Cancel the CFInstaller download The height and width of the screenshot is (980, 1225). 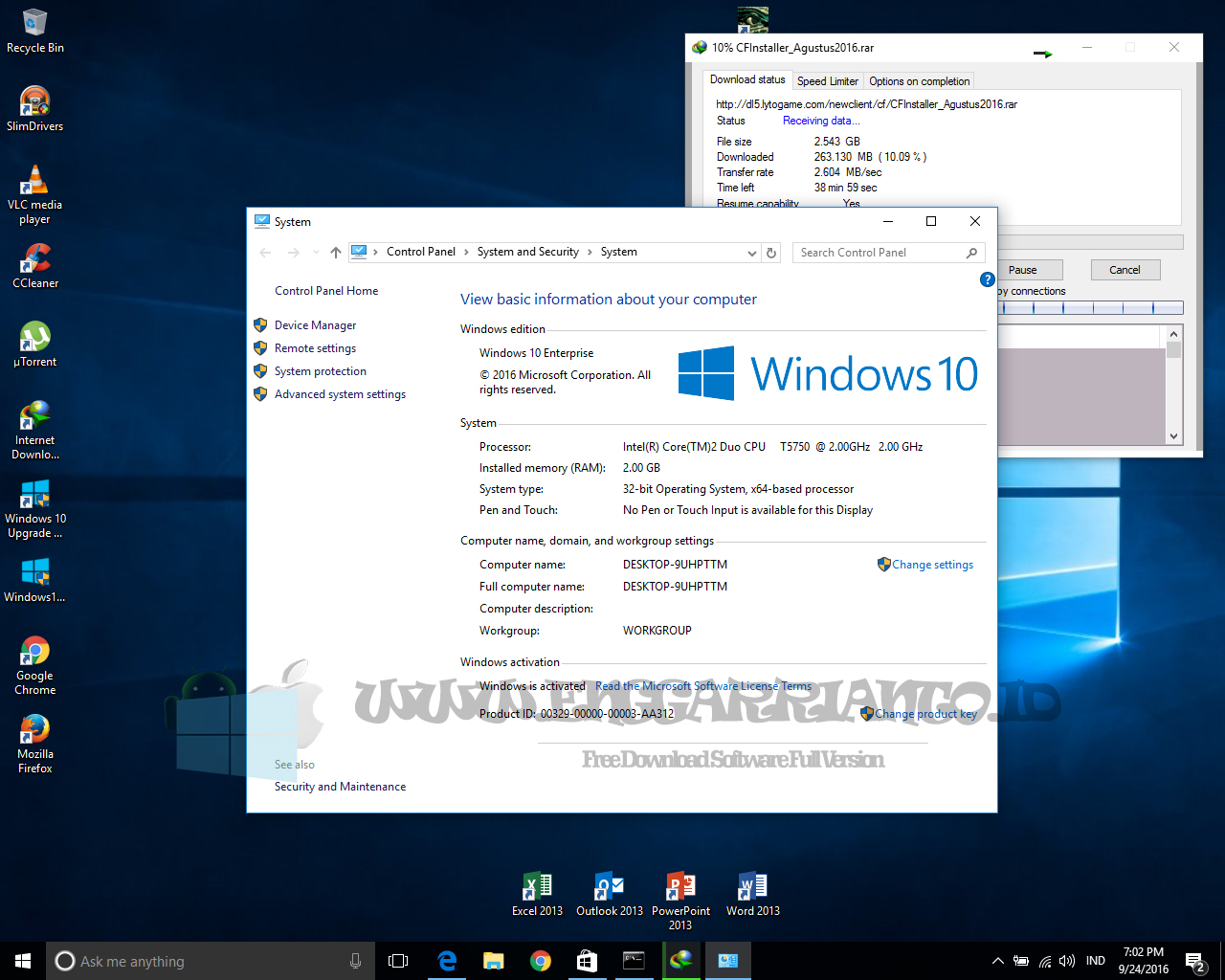1125,270
